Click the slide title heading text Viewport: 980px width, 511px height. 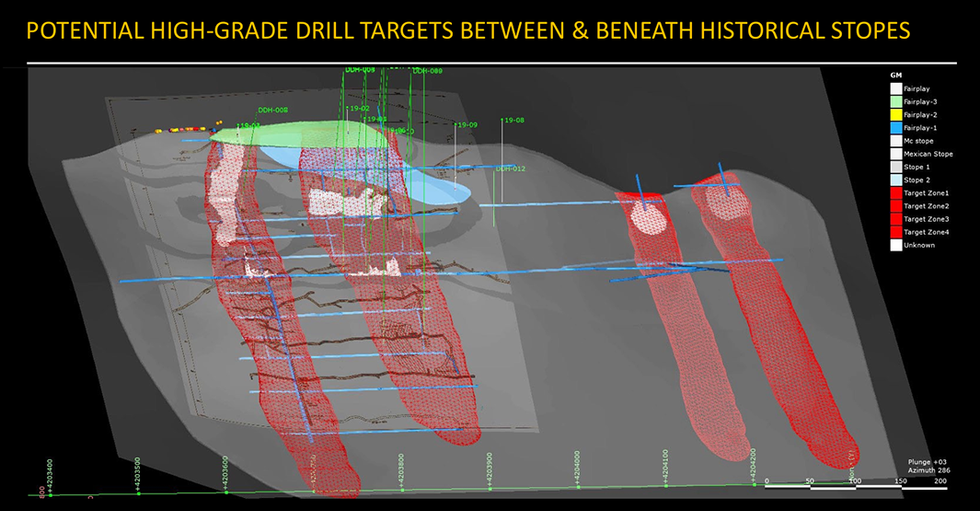468,31
